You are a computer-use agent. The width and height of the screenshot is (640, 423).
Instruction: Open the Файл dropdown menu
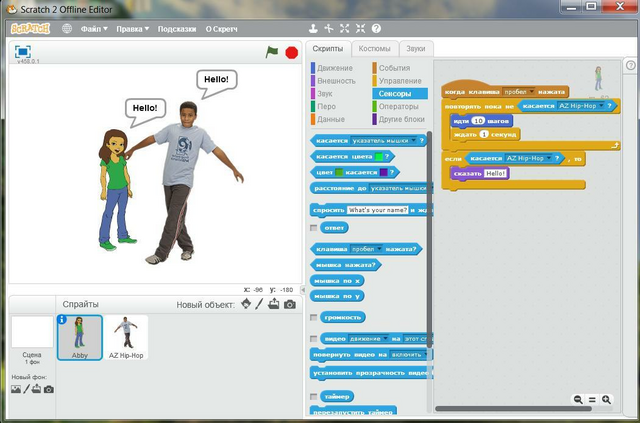[x=94, y=29]
